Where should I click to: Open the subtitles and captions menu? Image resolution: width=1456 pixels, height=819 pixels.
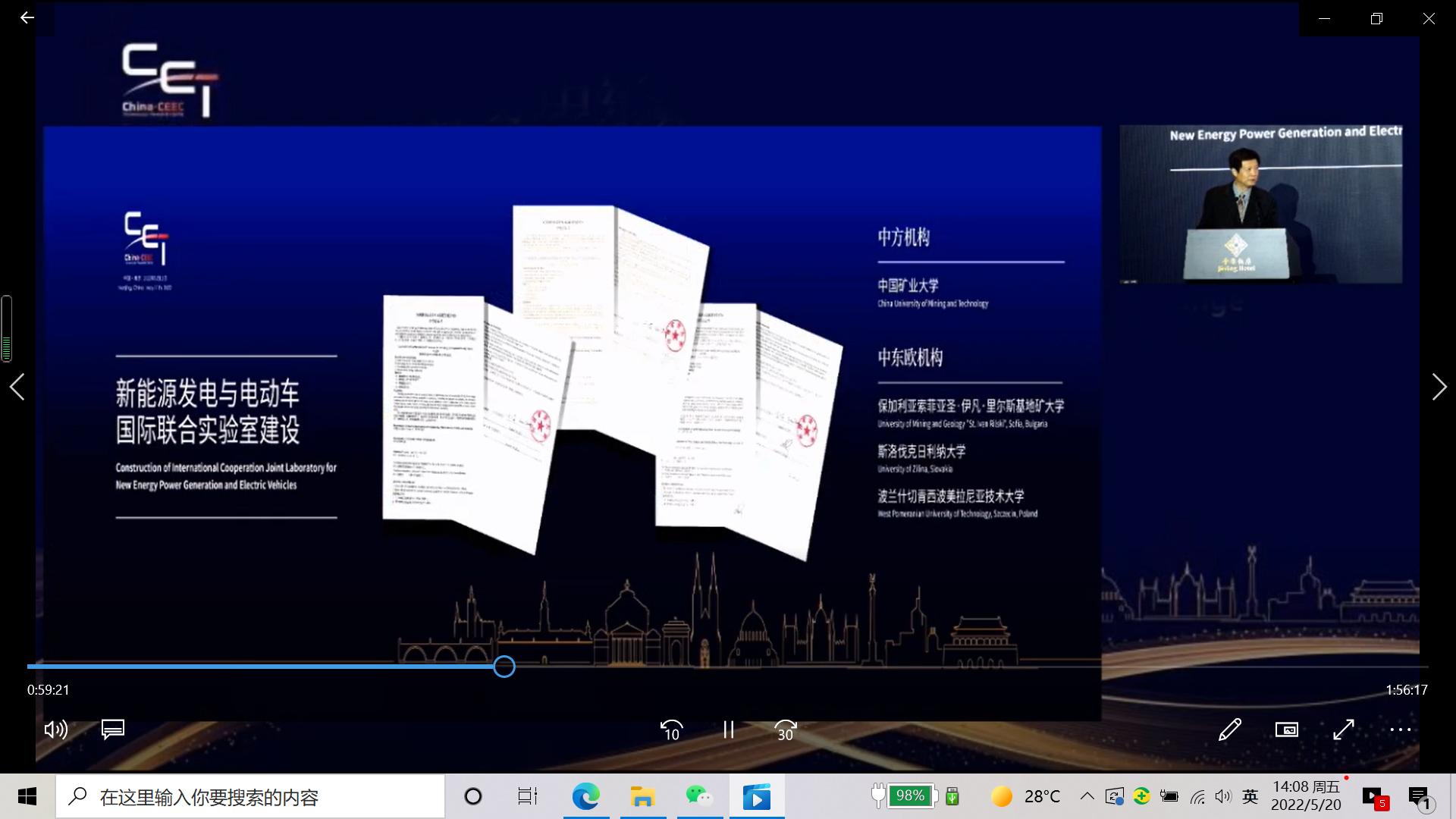click(x=113, y=730)
